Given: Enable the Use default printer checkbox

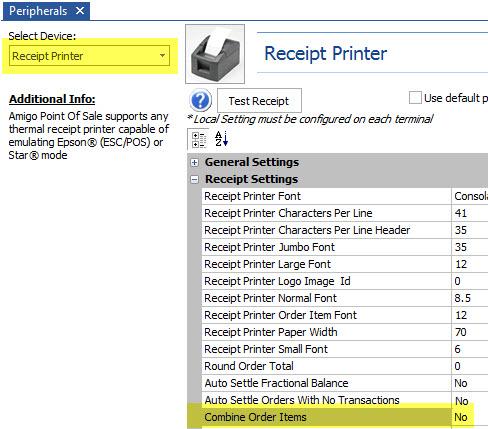Looking at the screenshot, I should point(415,98).
